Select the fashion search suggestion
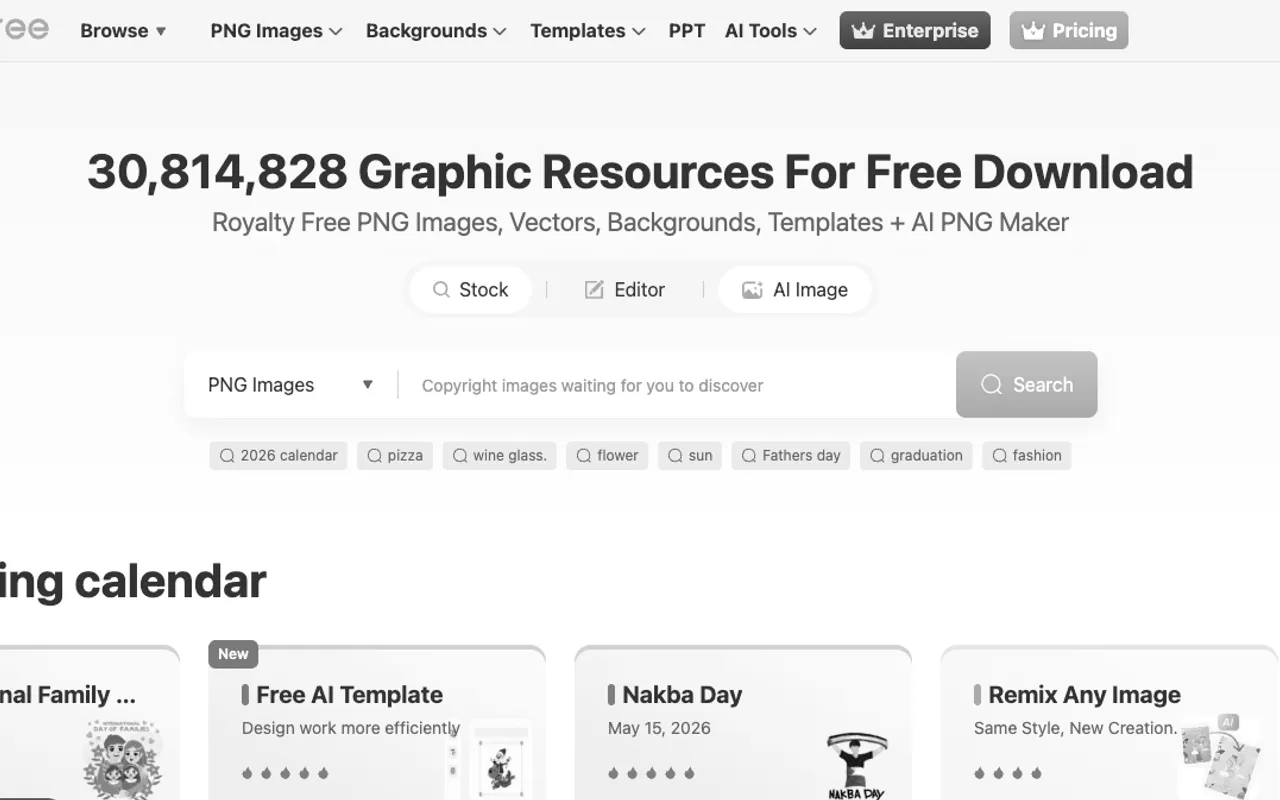The image size is (1280, 800). click(1026, 456)
